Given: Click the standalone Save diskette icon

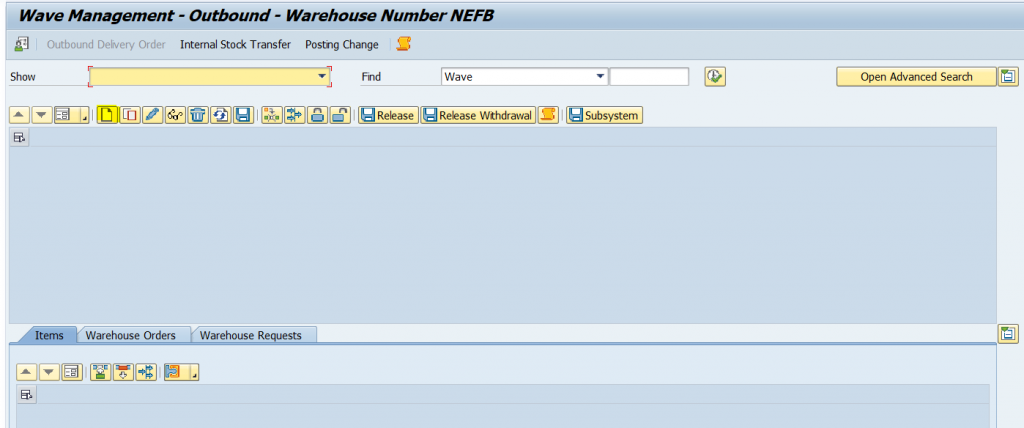Looking at the screenshot, I should coord(243,116).
